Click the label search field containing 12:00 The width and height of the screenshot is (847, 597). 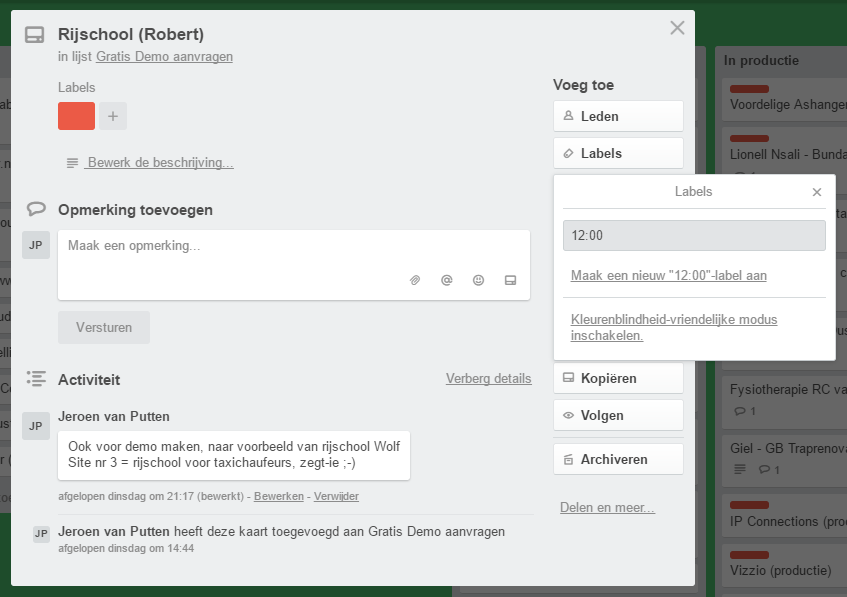[x=694, y=236]
